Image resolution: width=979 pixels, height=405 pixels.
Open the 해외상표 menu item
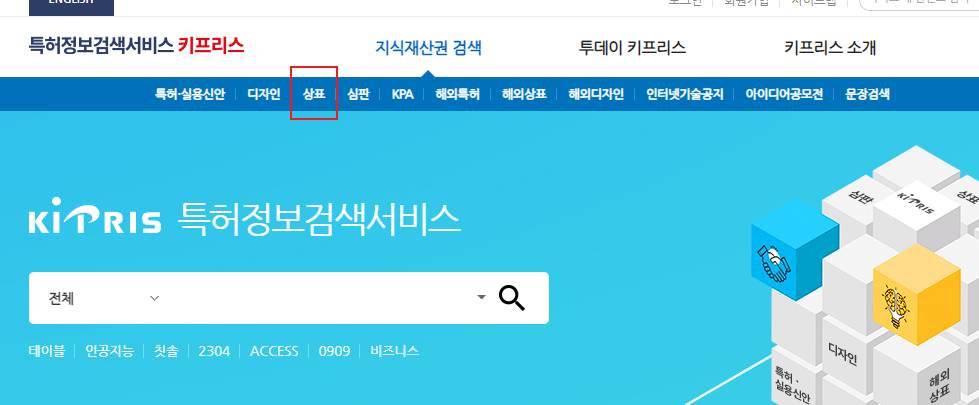click(524, 94)
